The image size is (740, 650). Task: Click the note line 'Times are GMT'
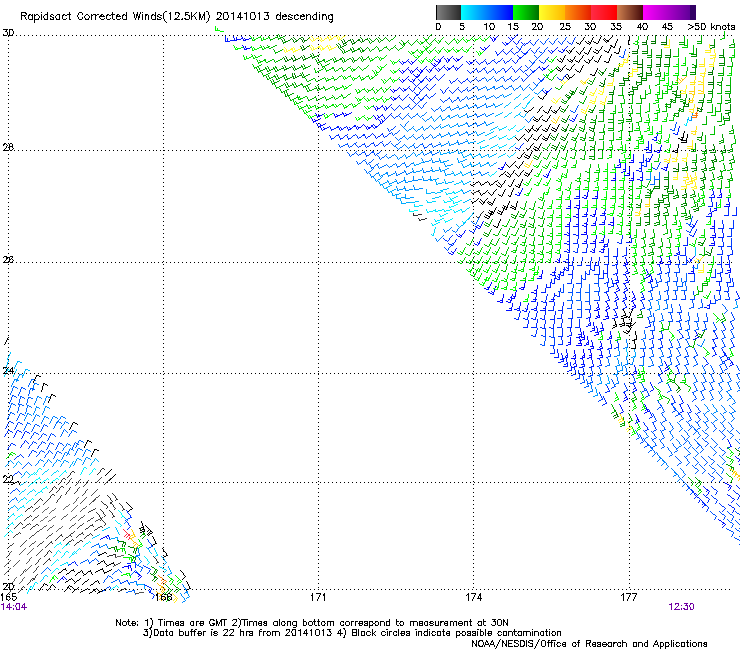pyautogui.click(x=193, y=623)
